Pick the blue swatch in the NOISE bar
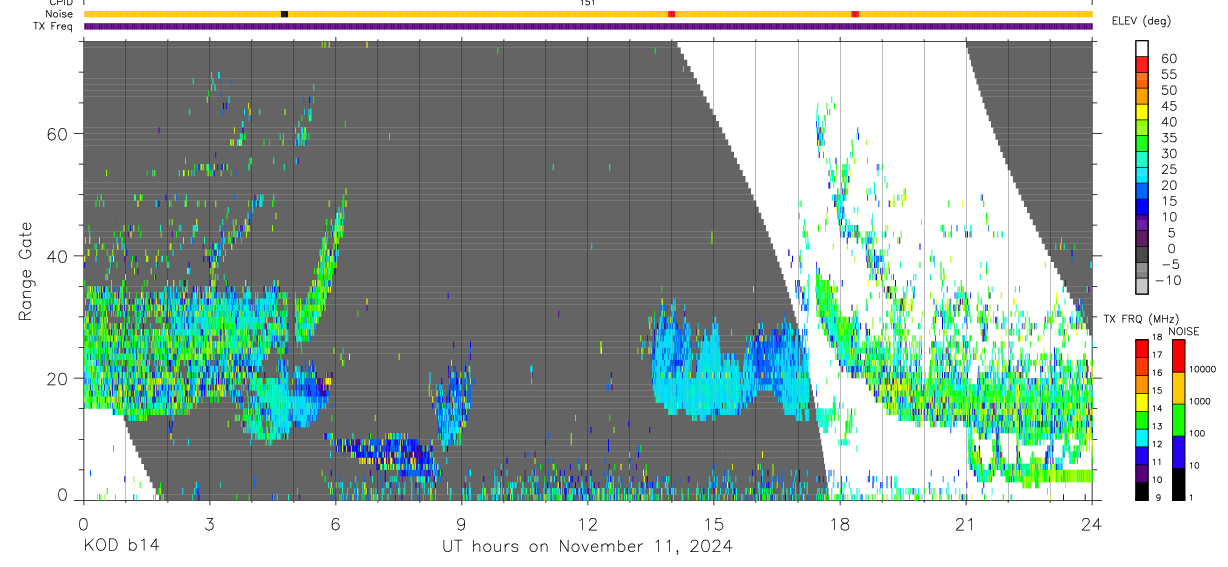Viewport: 1228px width, 567px height. coord(1179,451)
